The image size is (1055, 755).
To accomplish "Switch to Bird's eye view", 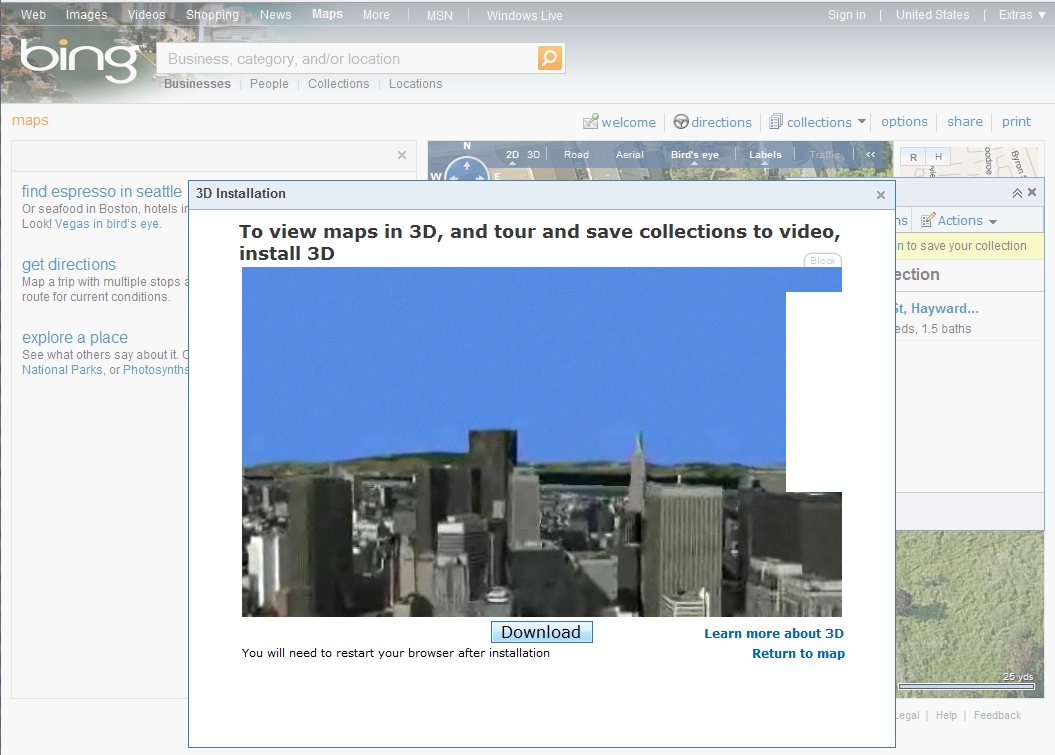I will [694, 155].
